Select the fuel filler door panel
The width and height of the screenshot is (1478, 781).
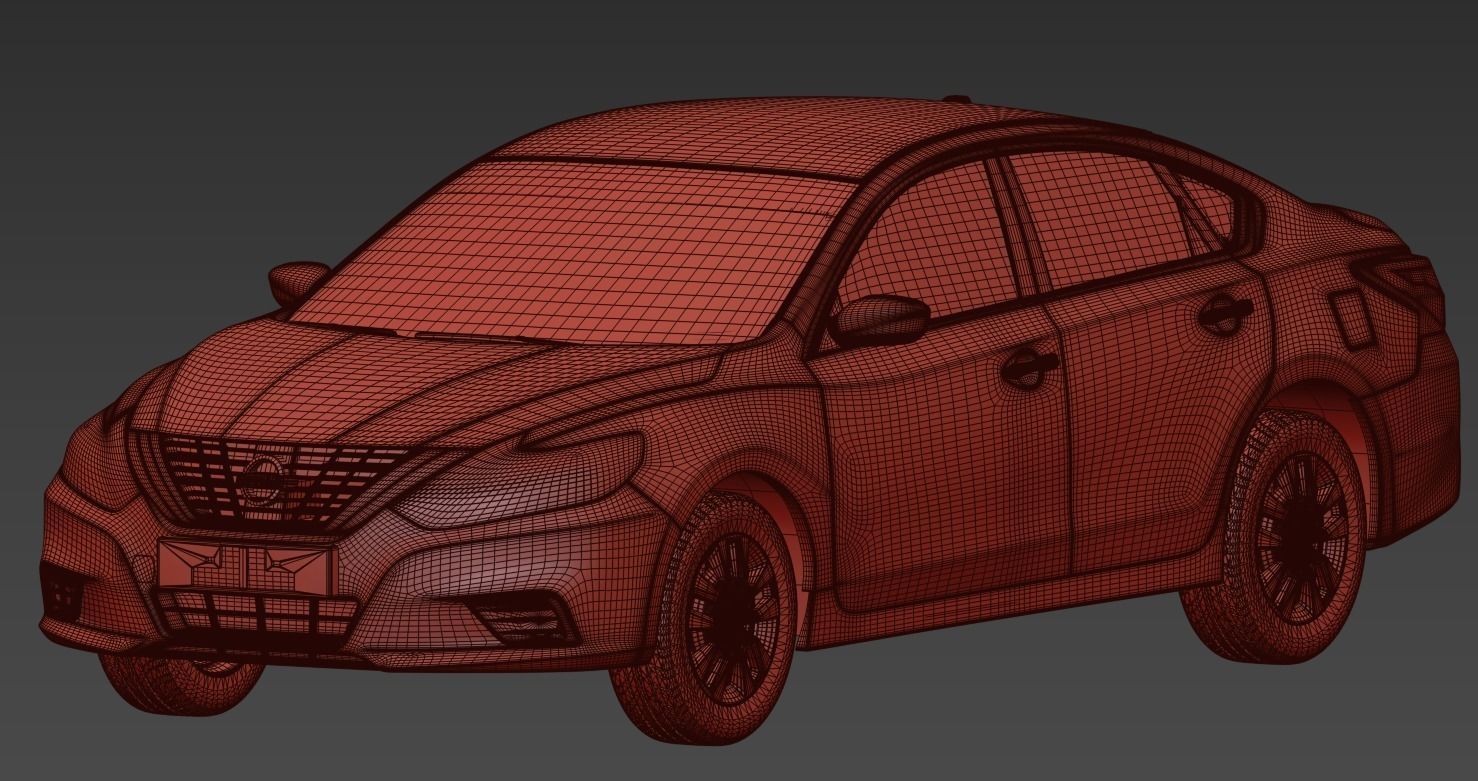[x=1350, y=320]
